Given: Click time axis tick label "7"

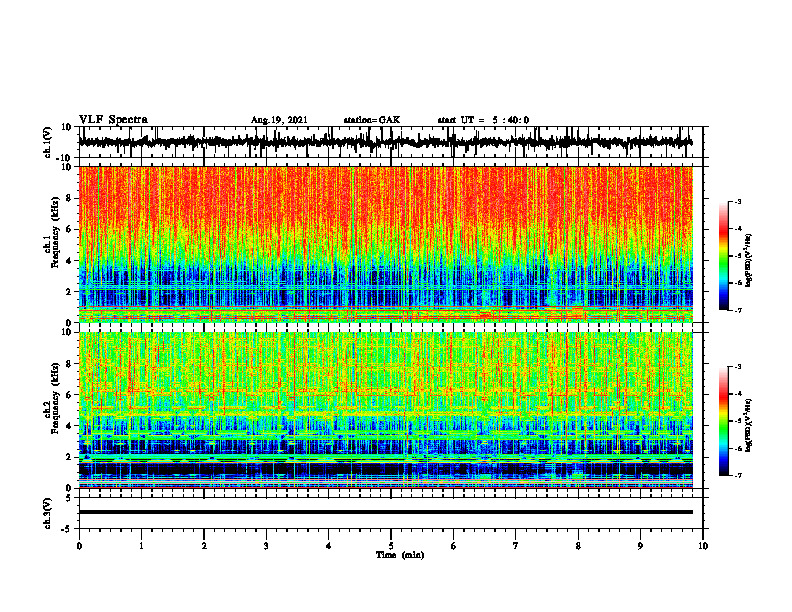Looking at the screenshot, I should tap(516, 546).
